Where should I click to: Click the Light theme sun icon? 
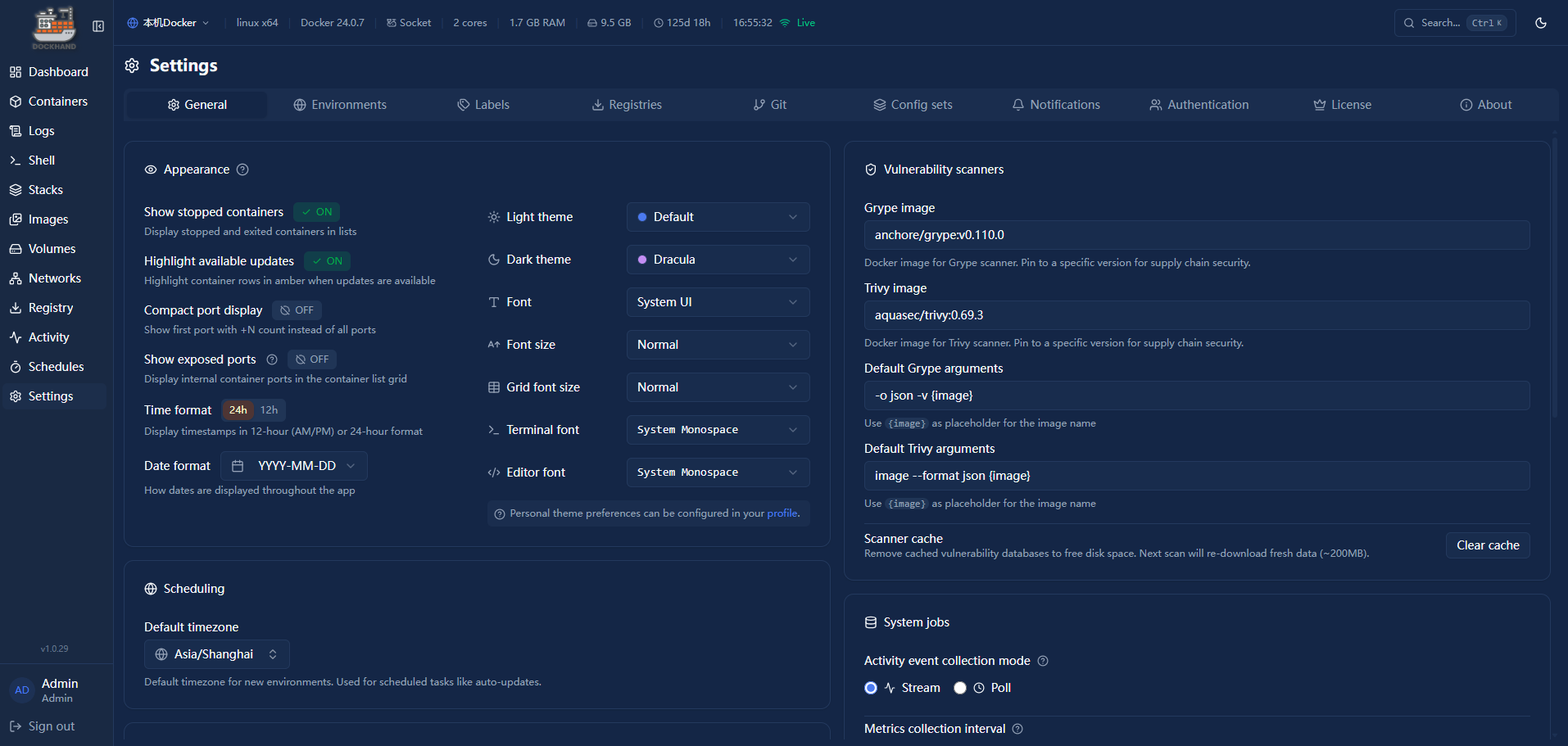(x=494, y=217)
